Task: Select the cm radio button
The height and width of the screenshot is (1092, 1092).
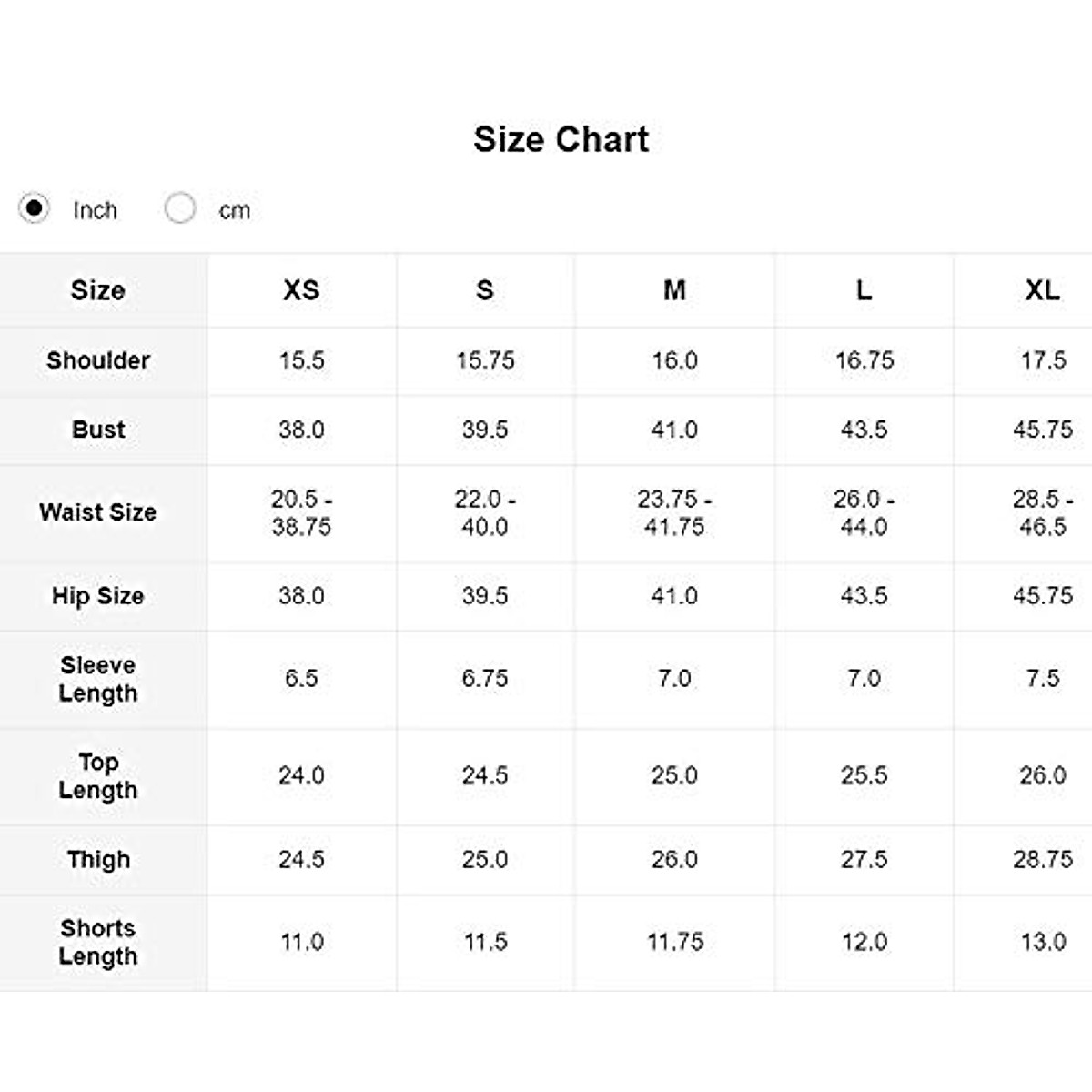Action: (180, 208)
